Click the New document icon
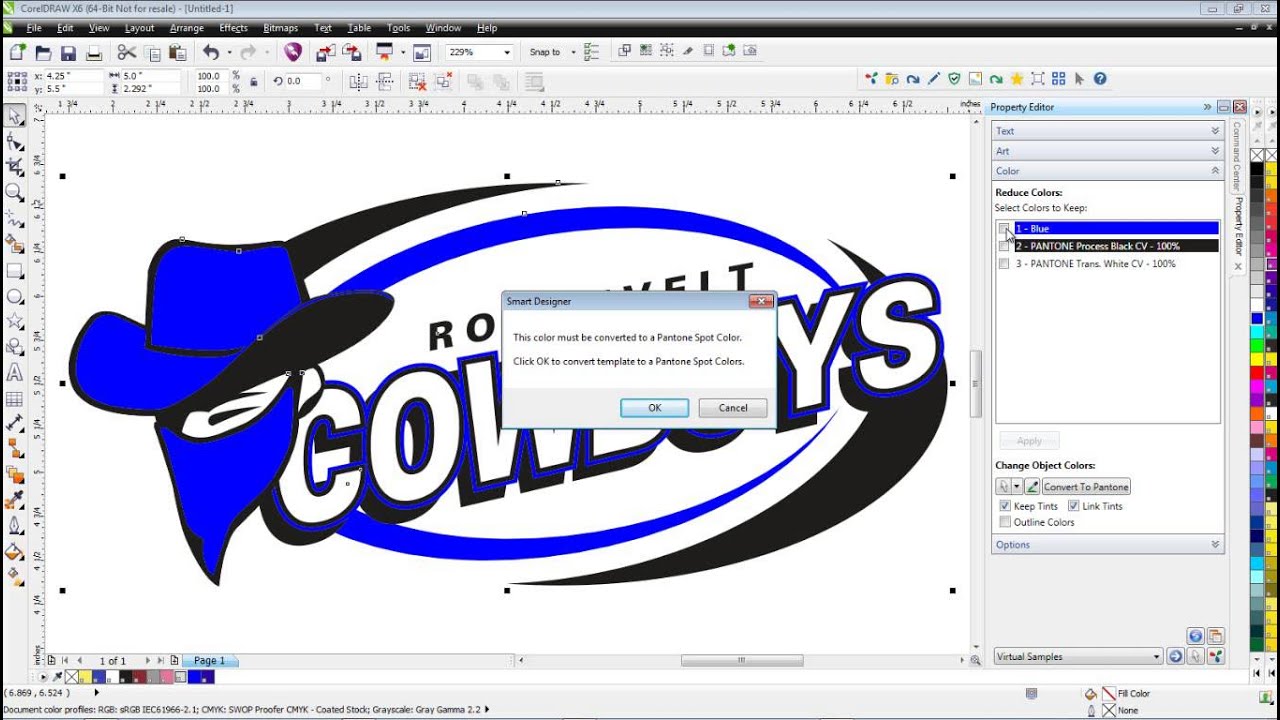Image resolution: width=1280 pixels, height=720 pixels. coord(18,53)
